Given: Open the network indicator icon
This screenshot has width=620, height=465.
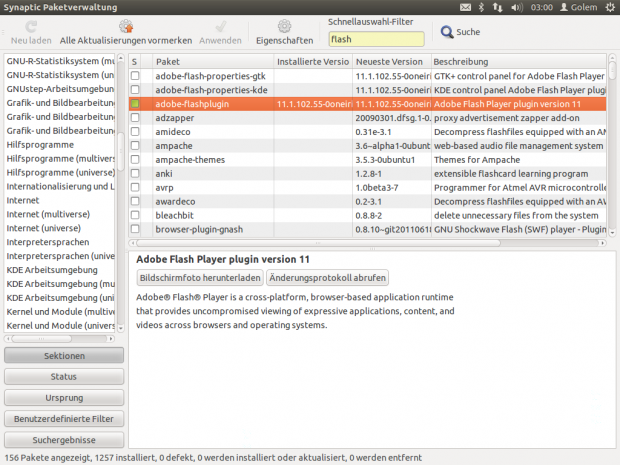Looking at the screenshot, I should [x=497, y=7].
